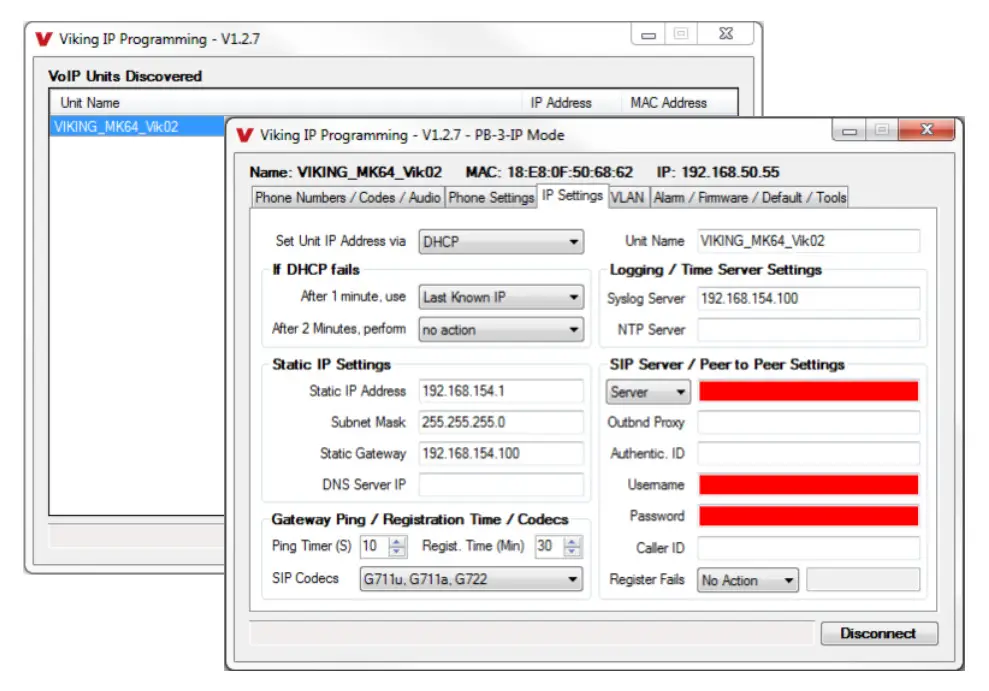Screen dimensions: 989x691
Task: Edit the Static IP Address field
Action: coord(502,391)
